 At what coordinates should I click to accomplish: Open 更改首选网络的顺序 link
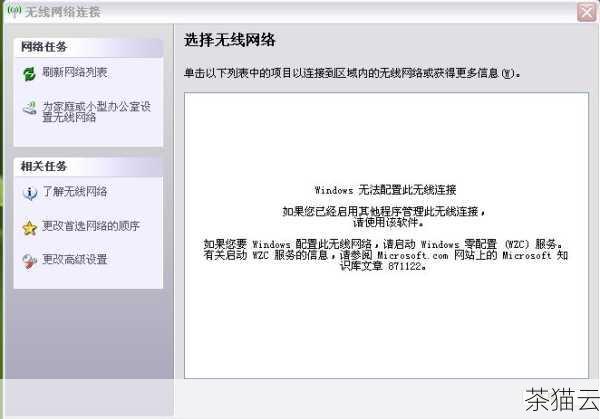[x=91, y=226]
